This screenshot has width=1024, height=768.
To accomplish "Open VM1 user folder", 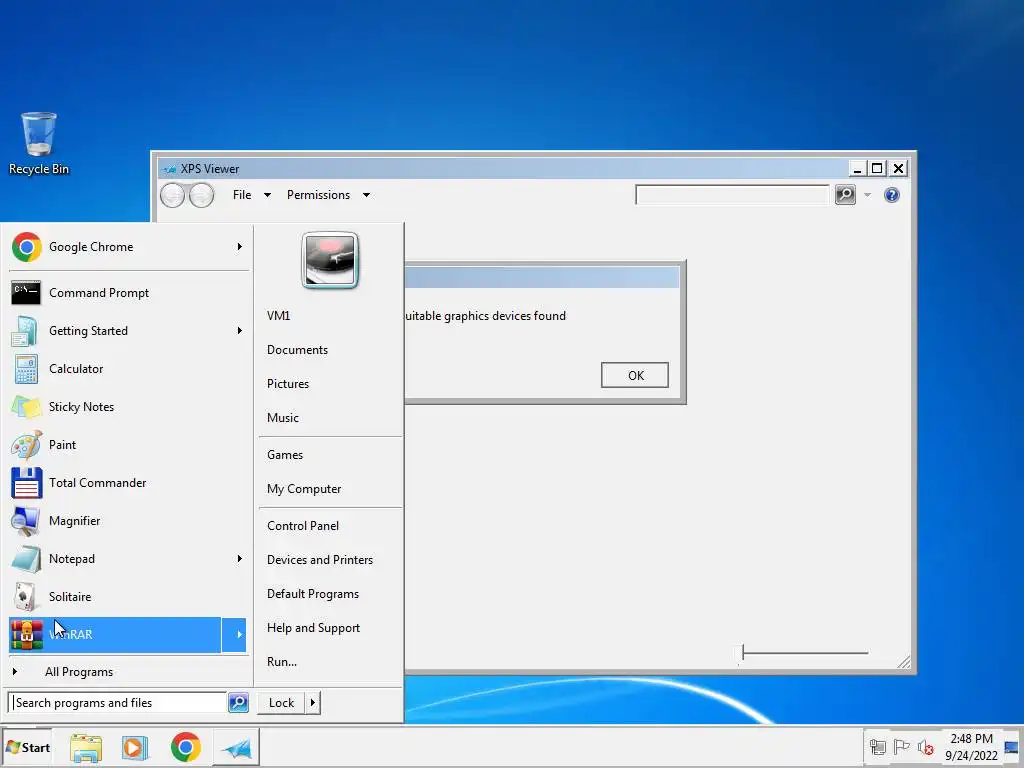I will pyautogui.click(x=278, y=316).
